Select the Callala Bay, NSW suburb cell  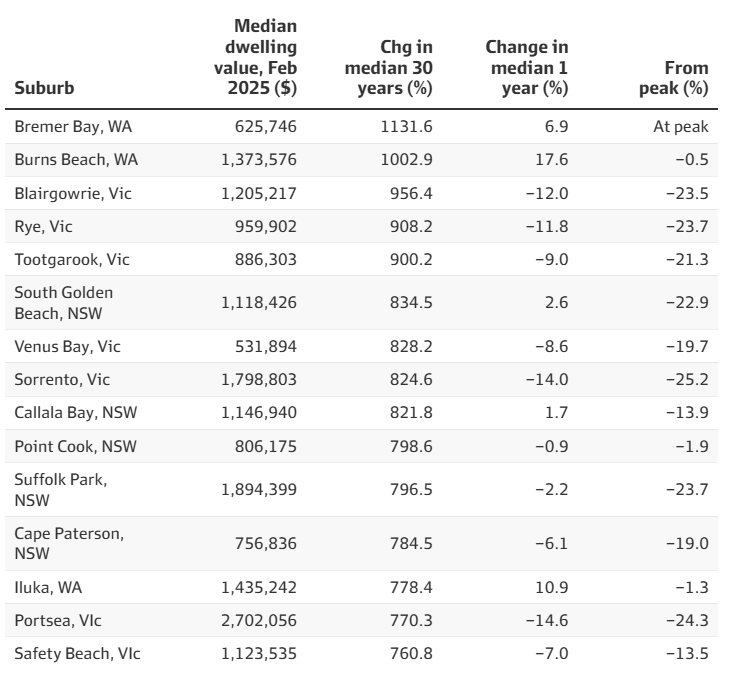tap(68, 410)
